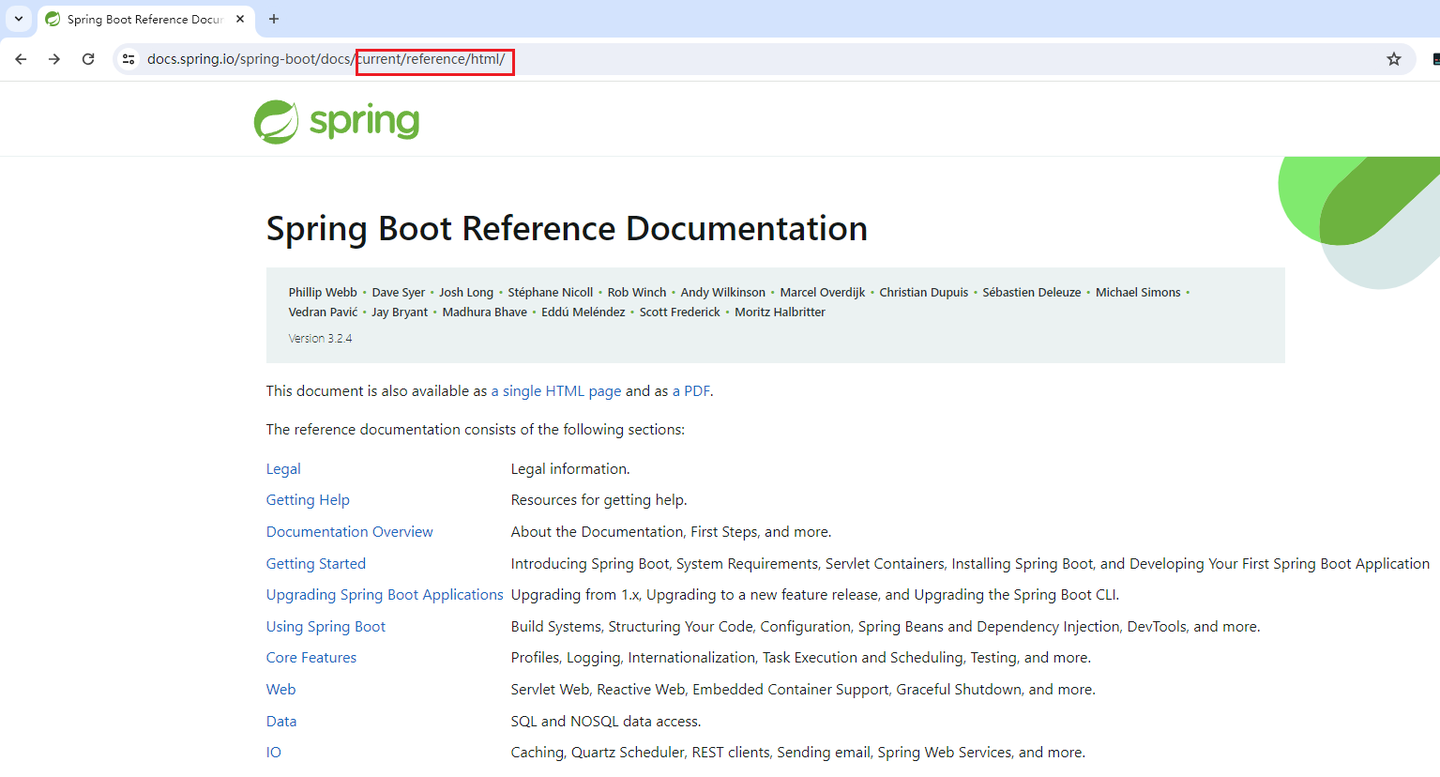Reload the current page

point(88,59)
